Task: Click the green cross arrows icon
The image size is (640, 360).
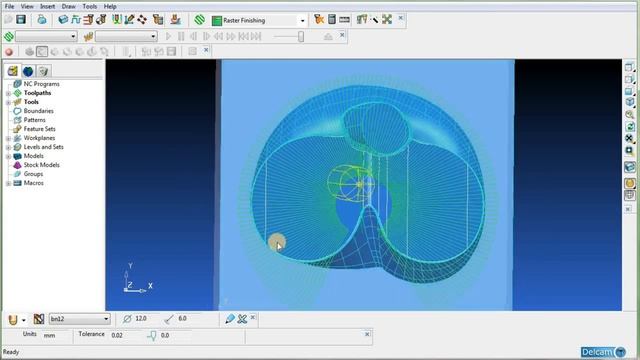Action: [x=387, y=19]
